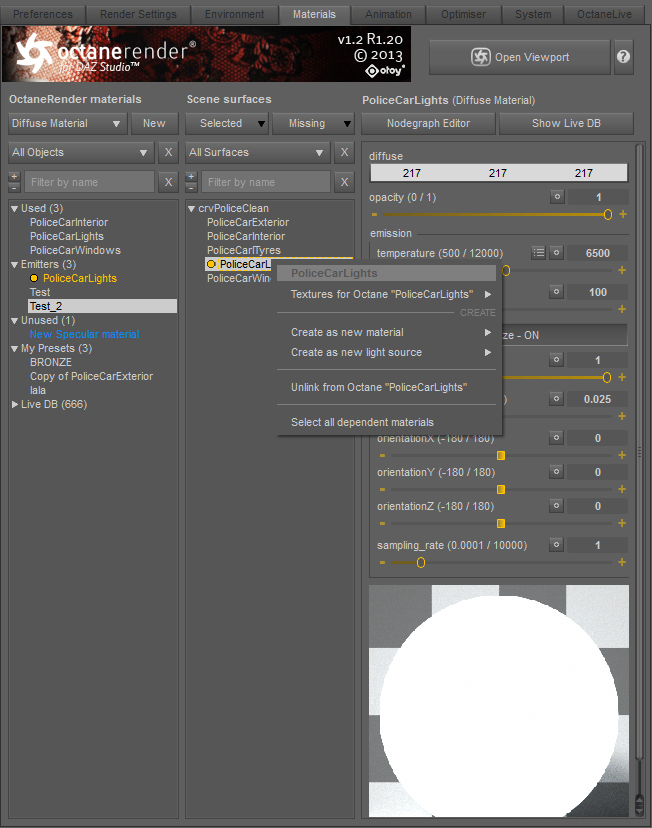Image resolution: width=652 pixels, height=828 pixels.
Task: Choose Create as new material menu entry
Action: [386, 332]
